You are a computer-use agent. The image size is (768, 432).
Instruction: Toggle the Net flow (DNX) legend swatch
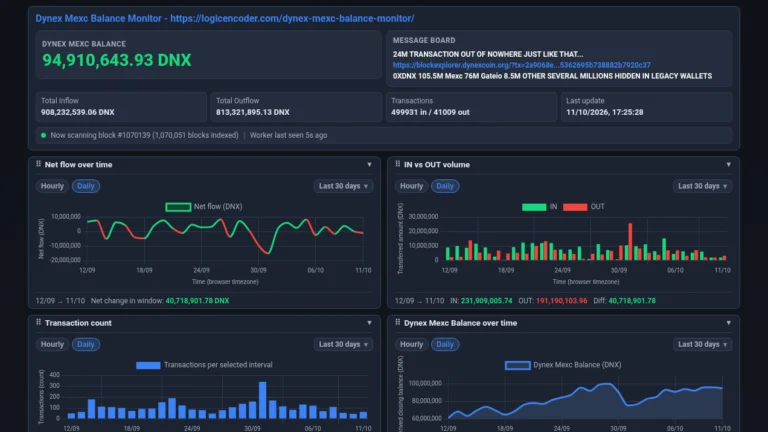178,207
